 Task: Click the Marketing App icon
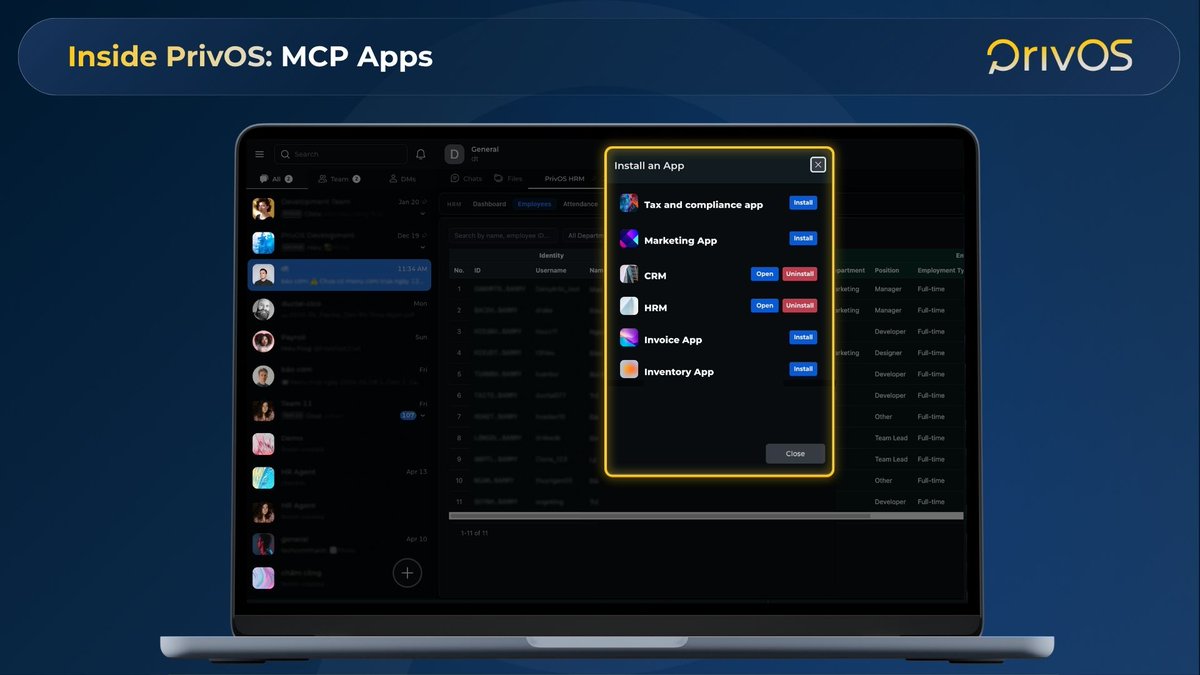(x=629, y=239)
